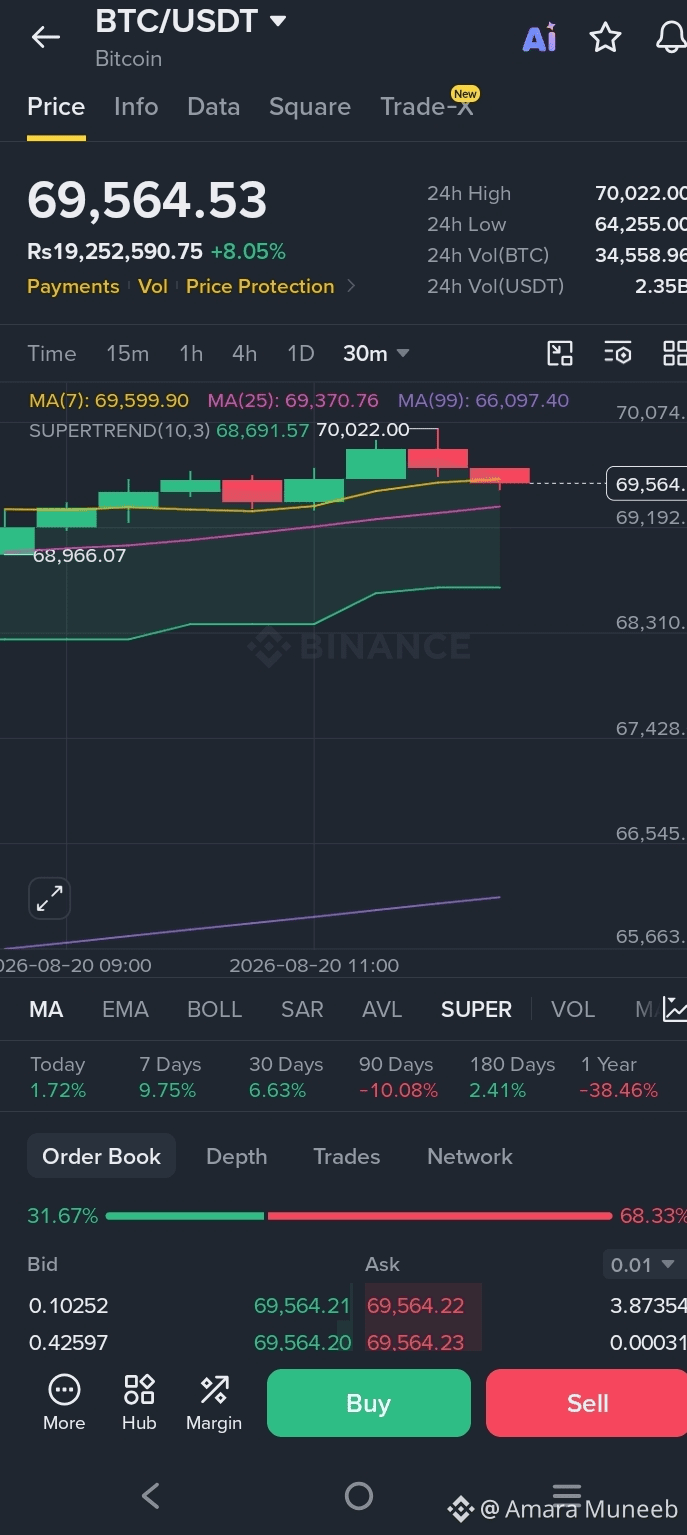
Task: Open Margin trading icon
Action: point(214,1403)
